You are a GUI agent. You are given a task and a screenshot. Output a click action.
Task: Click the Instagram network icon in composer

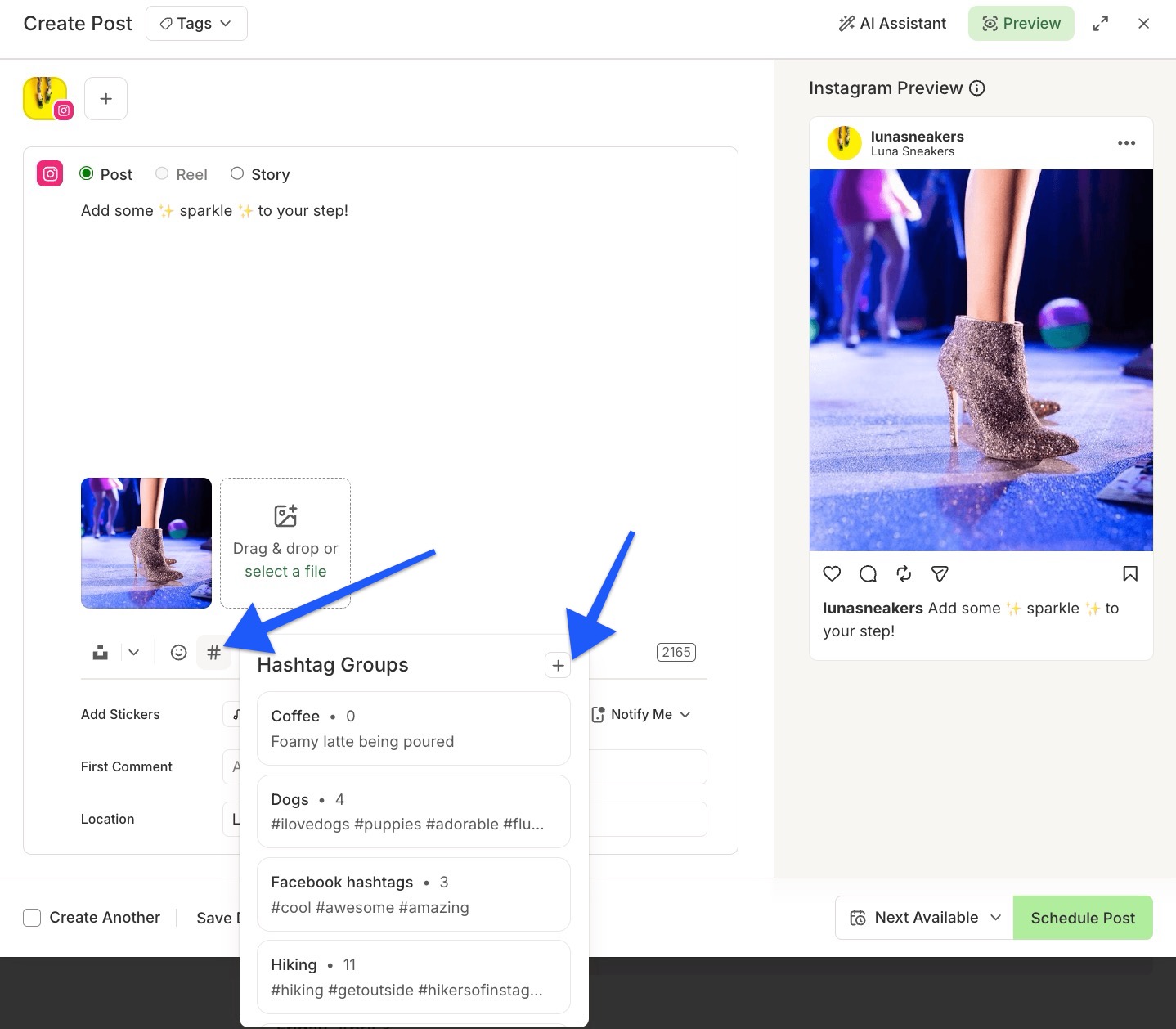[x=50, y=174]
